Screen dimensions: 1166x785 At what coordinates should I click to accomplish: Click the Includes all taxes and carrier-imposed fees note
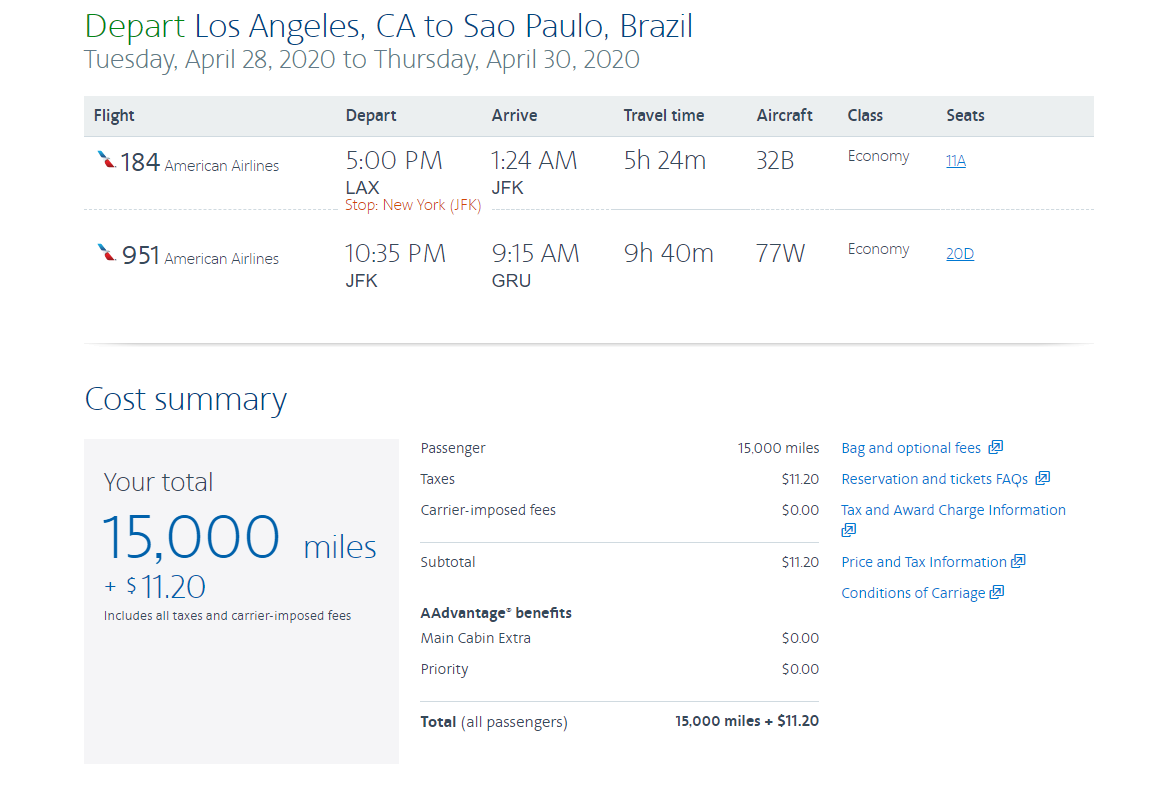coord(228,616)
